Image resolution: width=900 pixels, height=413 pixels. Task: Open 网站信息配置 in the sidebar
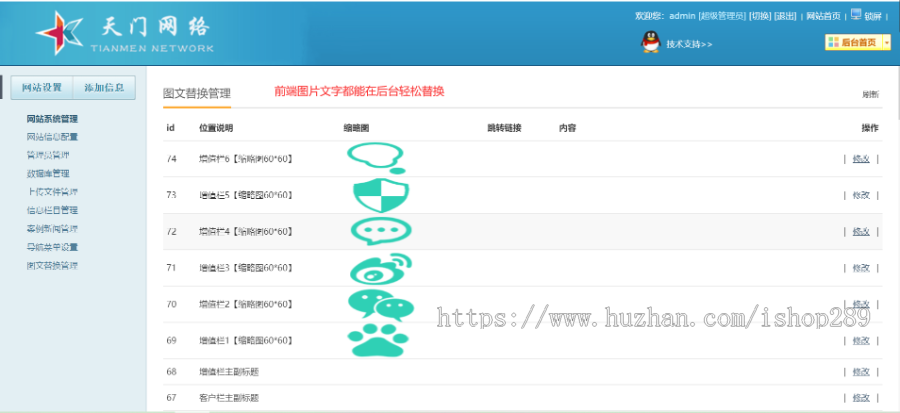(52, 137)
